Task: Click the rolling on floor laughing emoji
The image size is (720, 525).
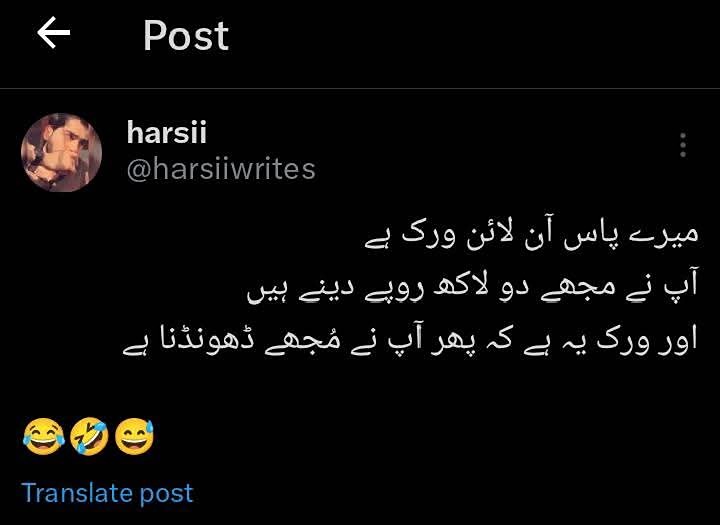Action: point(89,436)
